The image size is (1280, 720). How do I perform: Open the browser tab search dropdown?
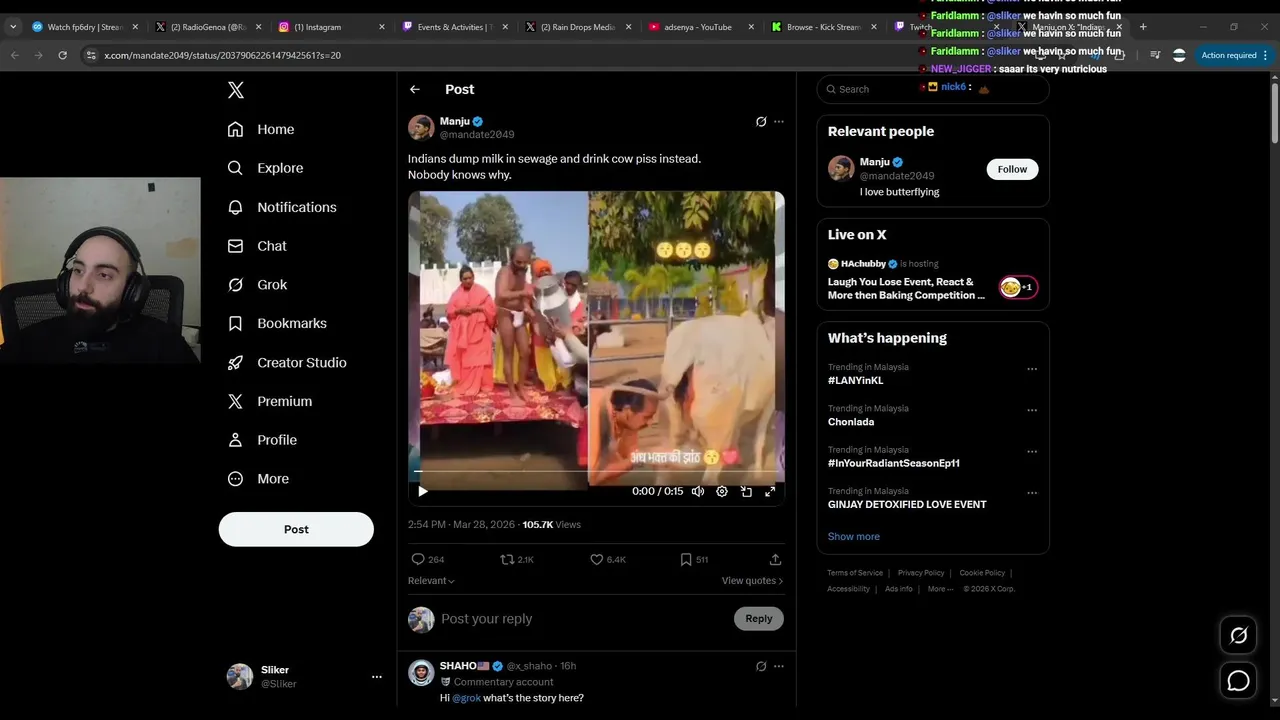tap(13, 27)
